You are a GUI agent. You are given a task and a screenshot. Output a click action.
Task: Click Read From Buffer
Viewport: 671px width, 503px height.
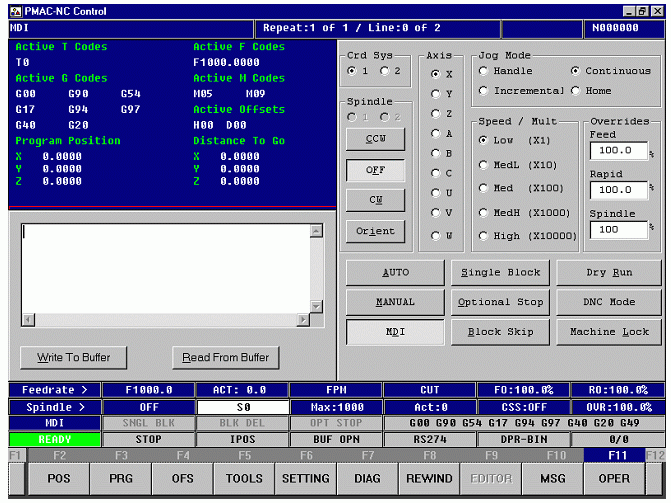click(226, 357)
